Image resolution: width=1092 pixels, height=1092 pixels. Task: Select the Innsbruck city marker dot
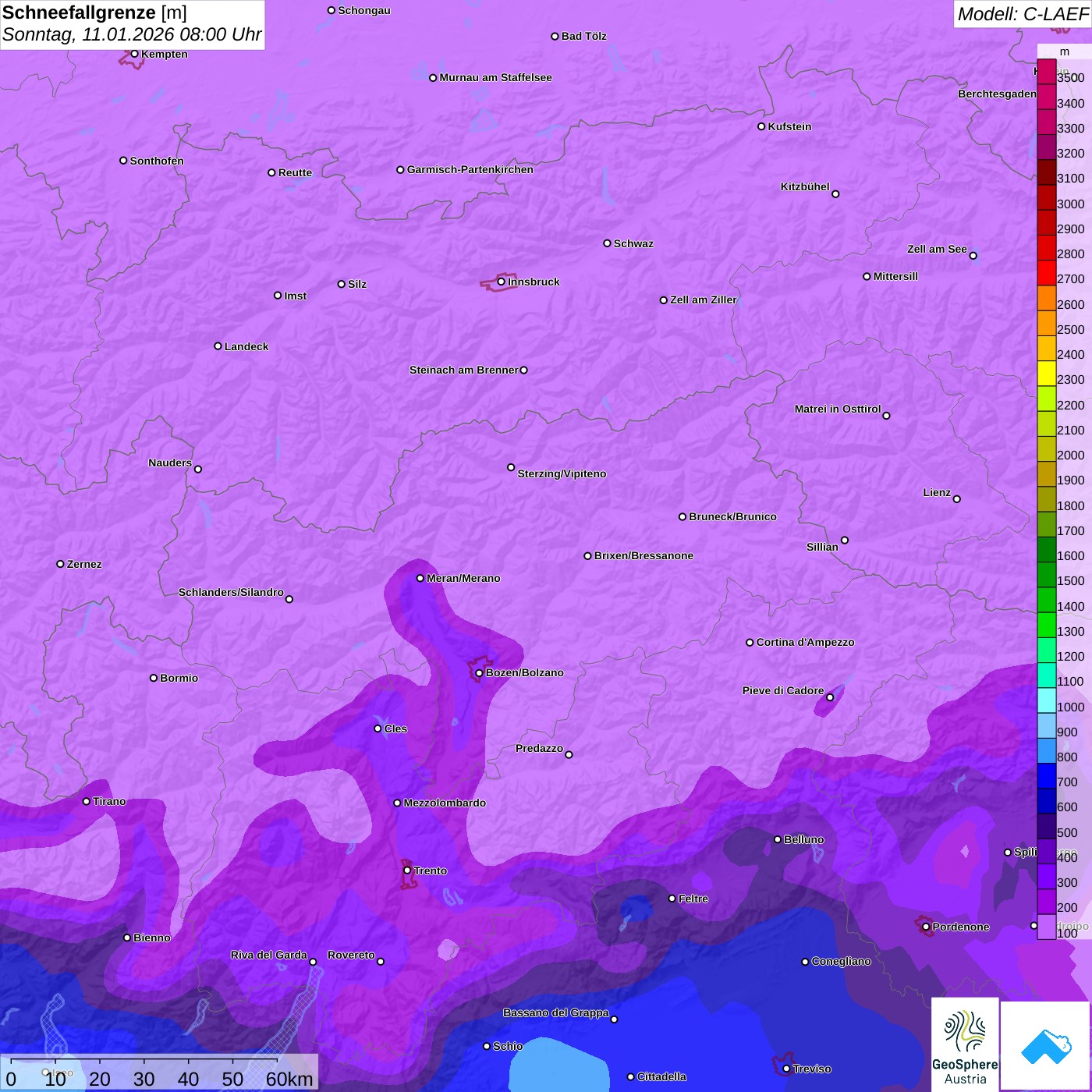(501, 282)
